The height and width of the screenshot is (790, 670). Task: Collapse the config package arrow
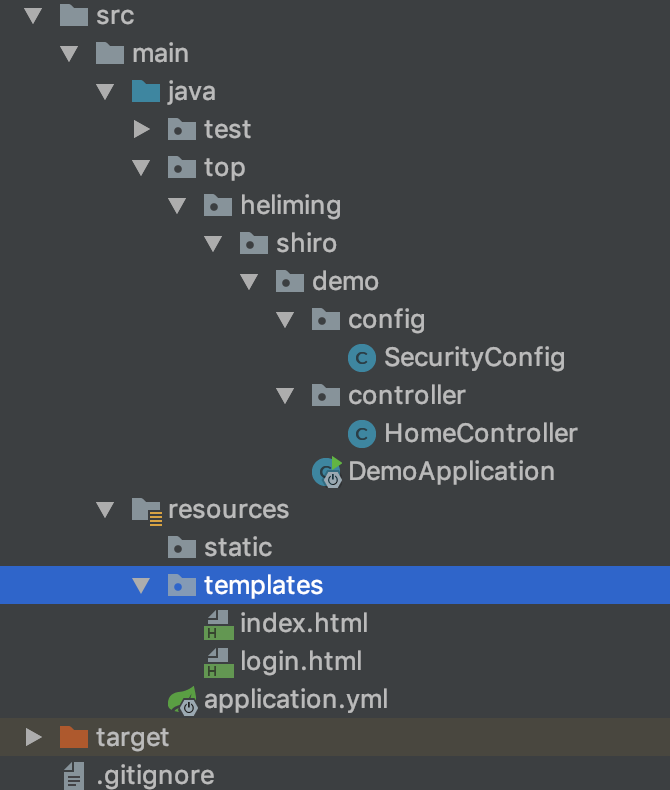tap(285, 320)
